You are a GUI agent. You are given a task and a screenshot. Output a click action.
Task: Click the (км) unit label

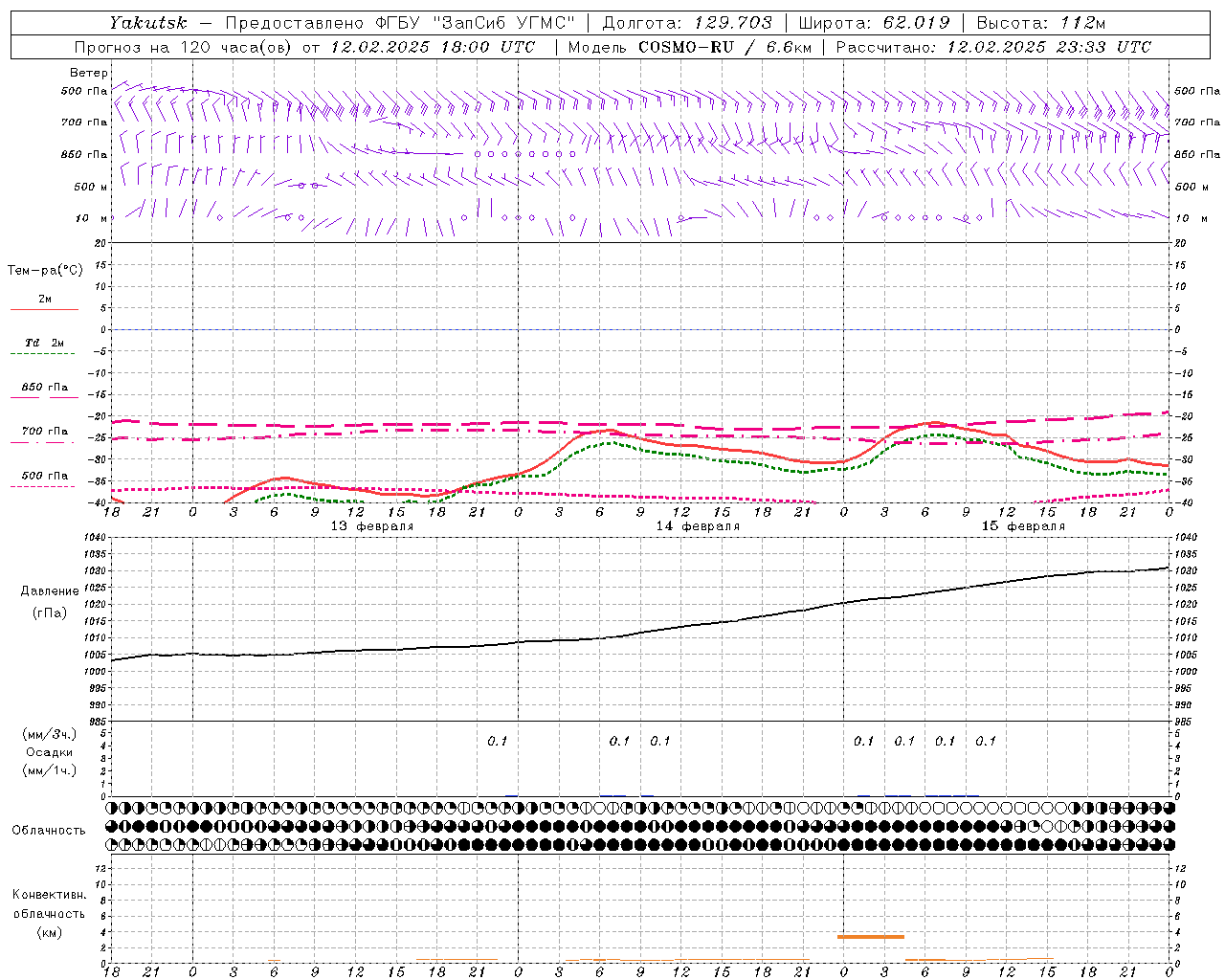tap(49, 932)
